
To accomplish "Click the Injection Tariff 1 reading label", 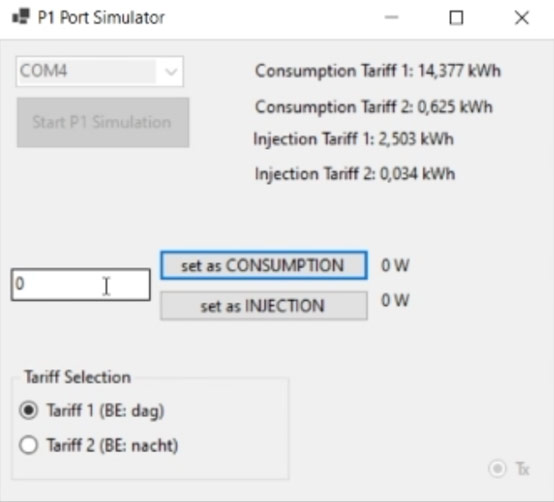I will pos(353,139).
